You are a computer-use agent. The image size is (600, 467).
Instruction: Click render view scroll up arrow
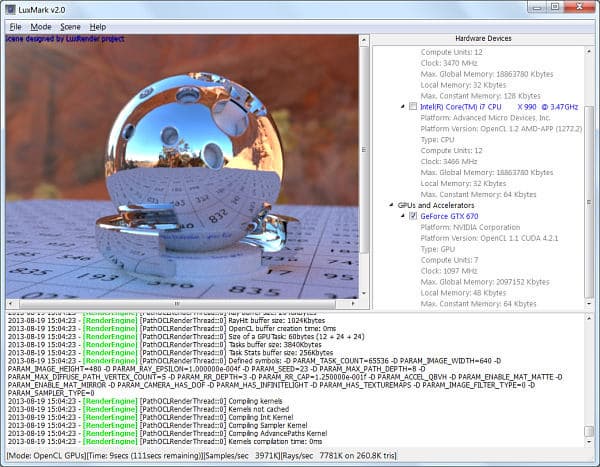coord(364,40)
